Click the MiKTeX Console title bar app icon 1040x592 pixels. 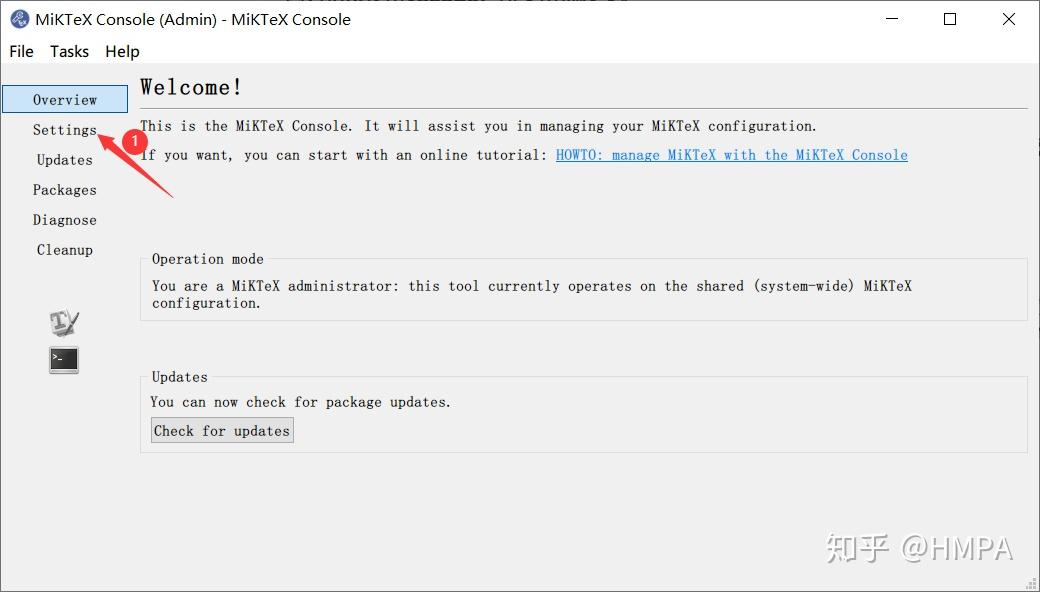(x=19, y=19)
